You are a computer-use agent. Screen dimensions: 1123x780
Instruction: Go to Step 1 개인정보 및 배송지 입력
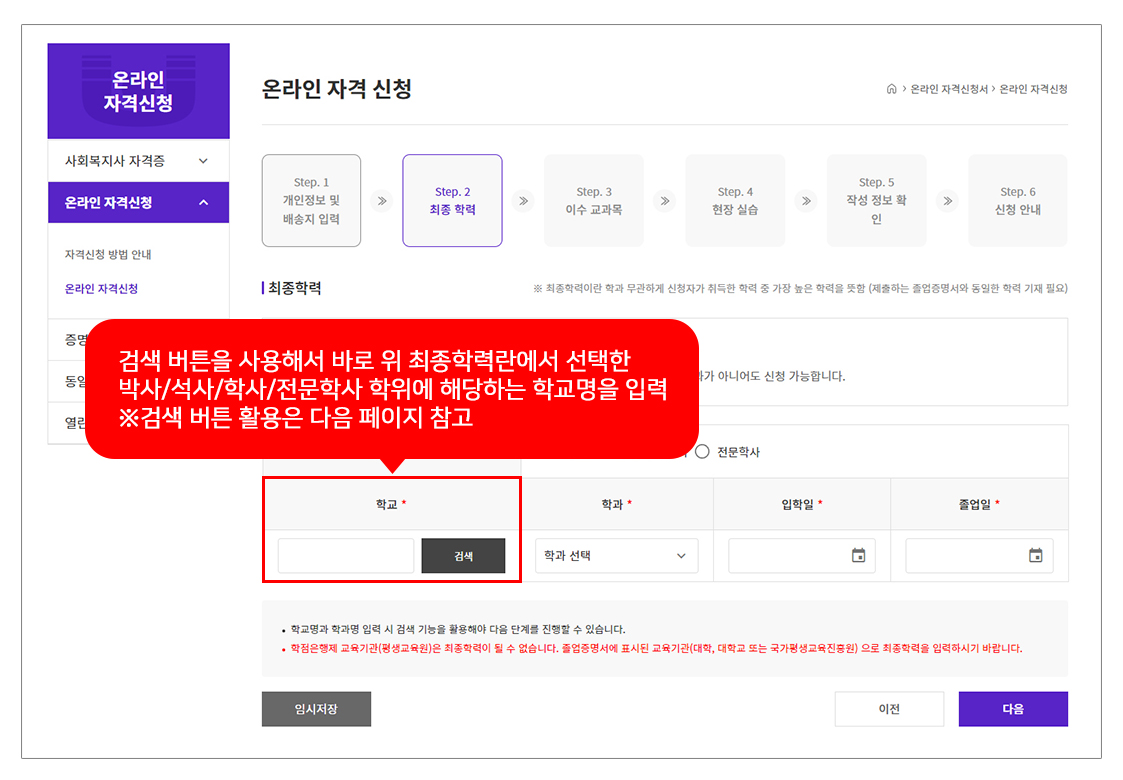[x=311, y=201]
